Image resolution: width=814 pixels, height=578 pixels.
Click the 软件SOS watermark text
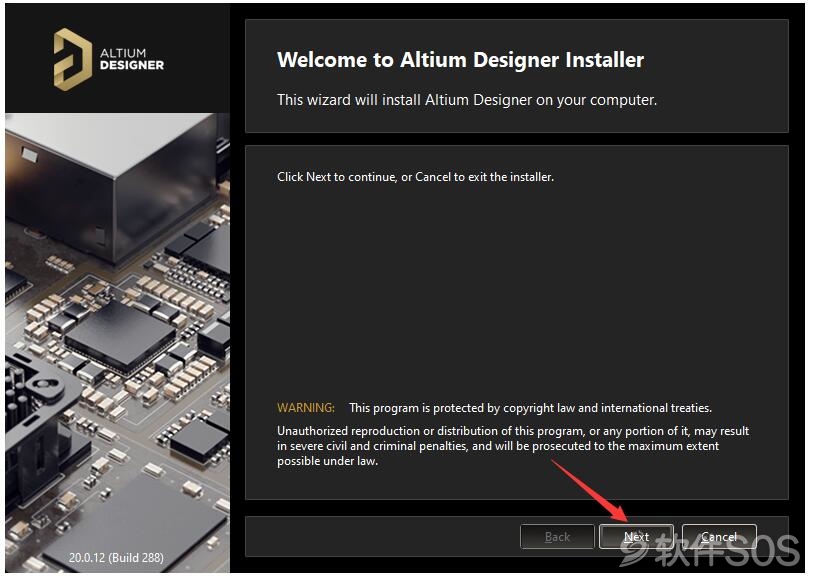[727, 550]
